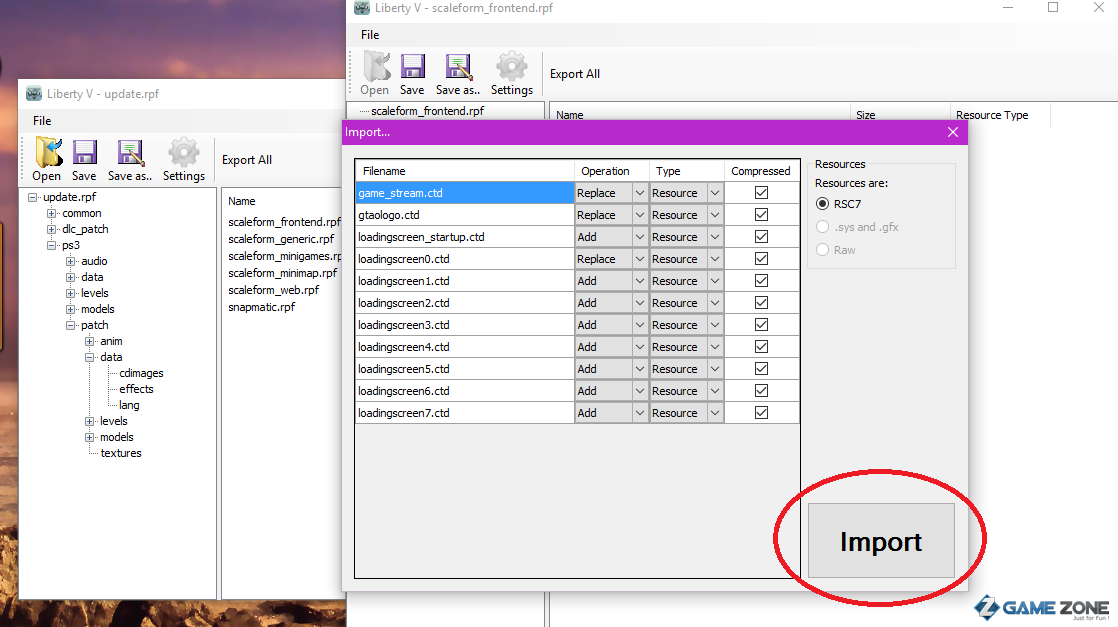
Task: Uncheck Compressed for gtaologo.ctd
Action: (761, 215)
